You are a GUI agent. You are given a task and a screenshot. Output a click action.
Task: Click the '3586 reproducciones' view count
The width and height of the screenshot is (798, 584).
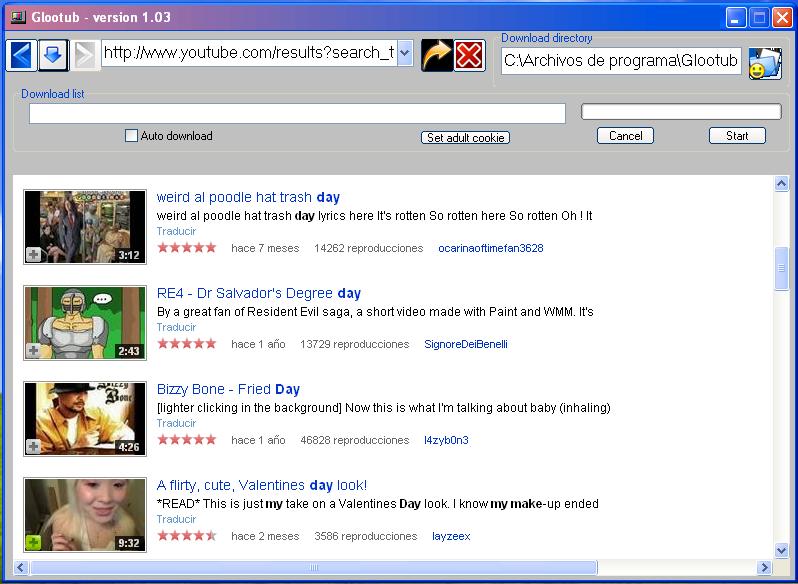pos(365,536)
